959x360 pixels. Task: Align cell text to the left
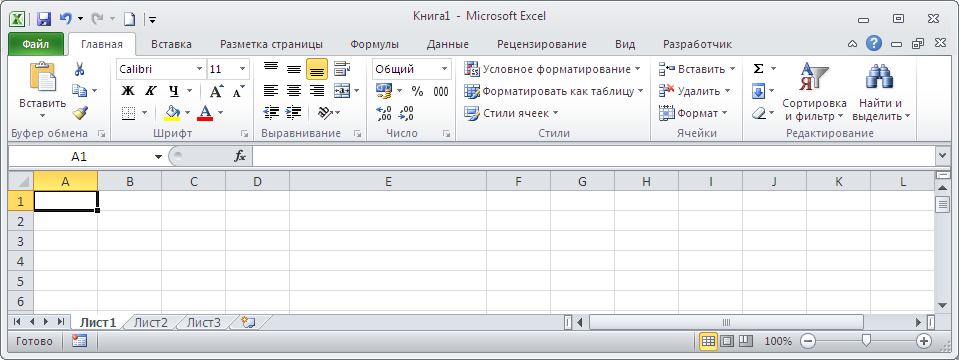pos(270,91)
